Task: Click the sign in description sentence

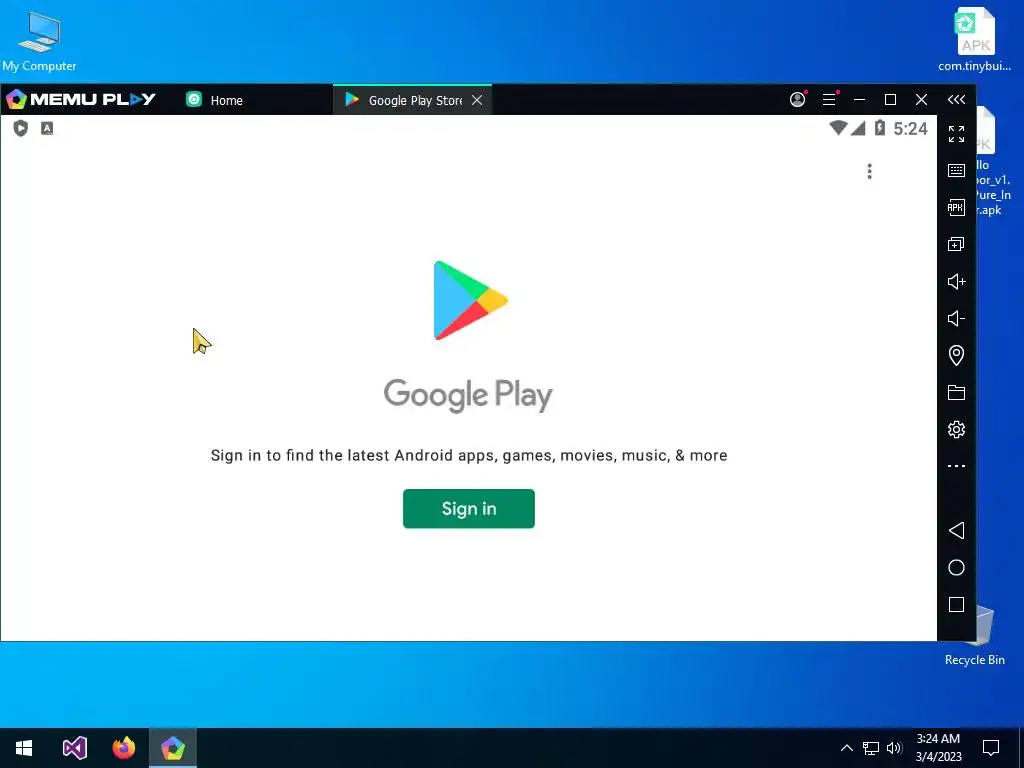Action: [x=469, y=455]
